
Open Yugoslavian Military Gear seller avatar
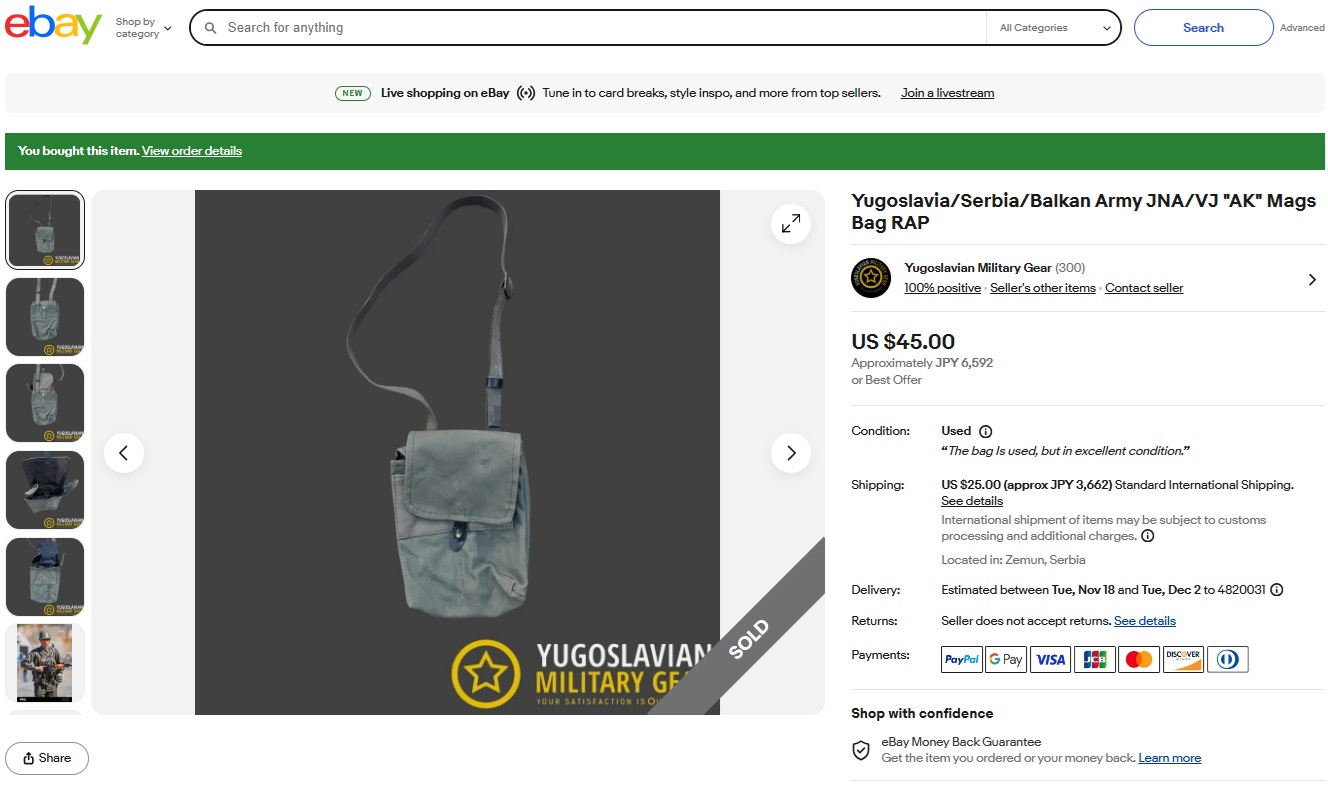[871, 278]
